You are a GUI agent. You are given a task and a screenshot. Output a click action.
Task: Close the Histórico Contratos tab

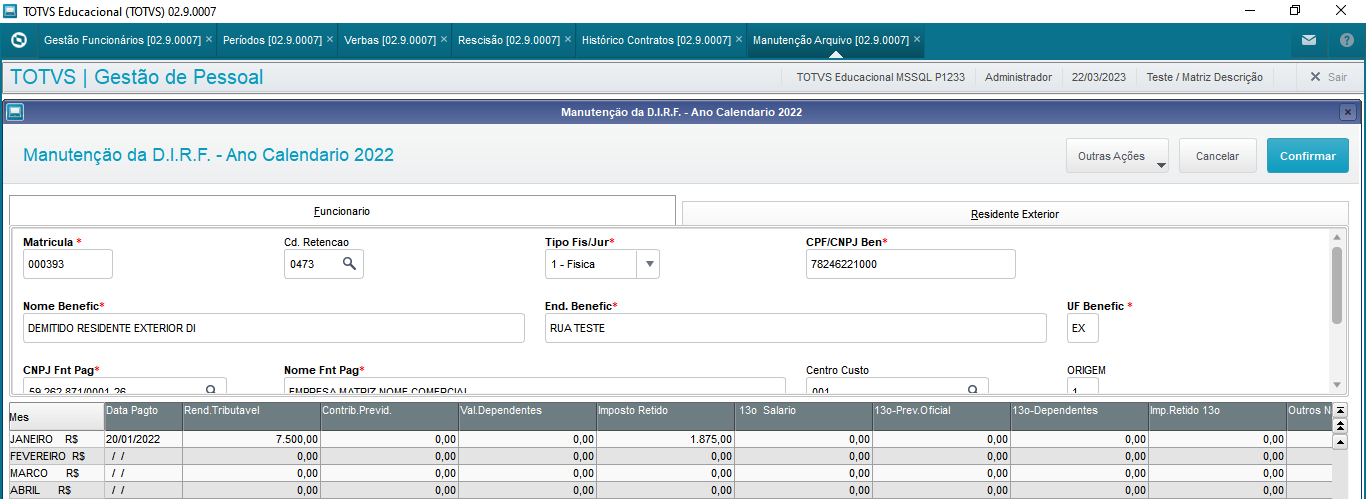(739, 40)
